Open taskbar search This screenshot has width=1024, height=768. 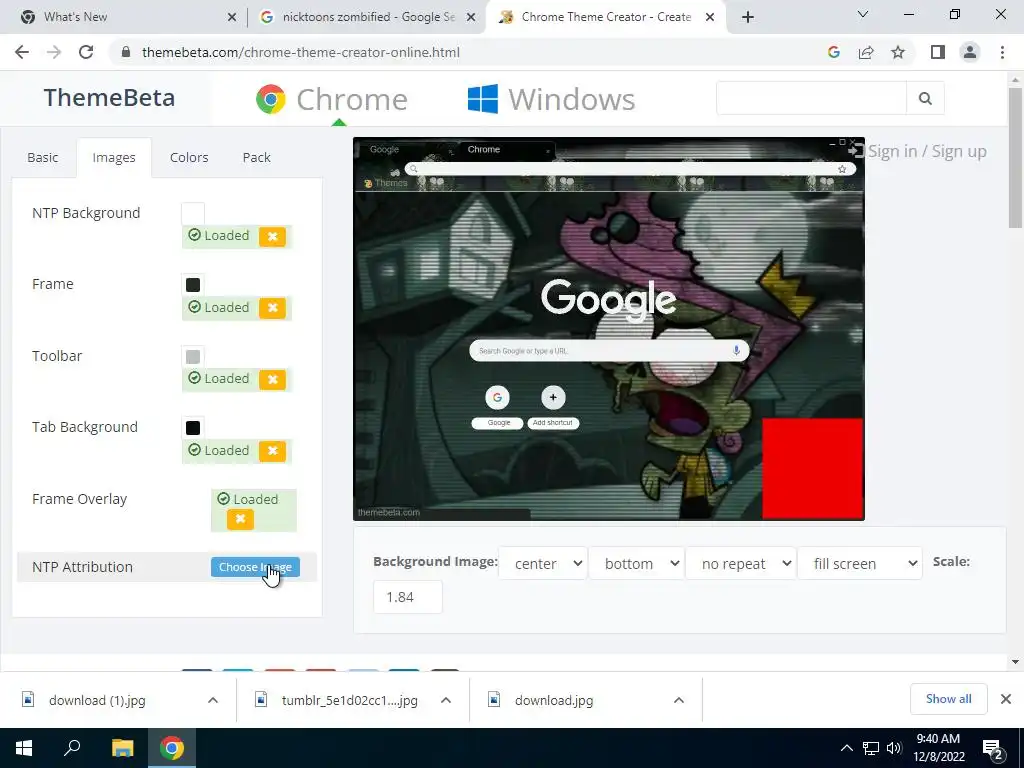coord(72,748)
